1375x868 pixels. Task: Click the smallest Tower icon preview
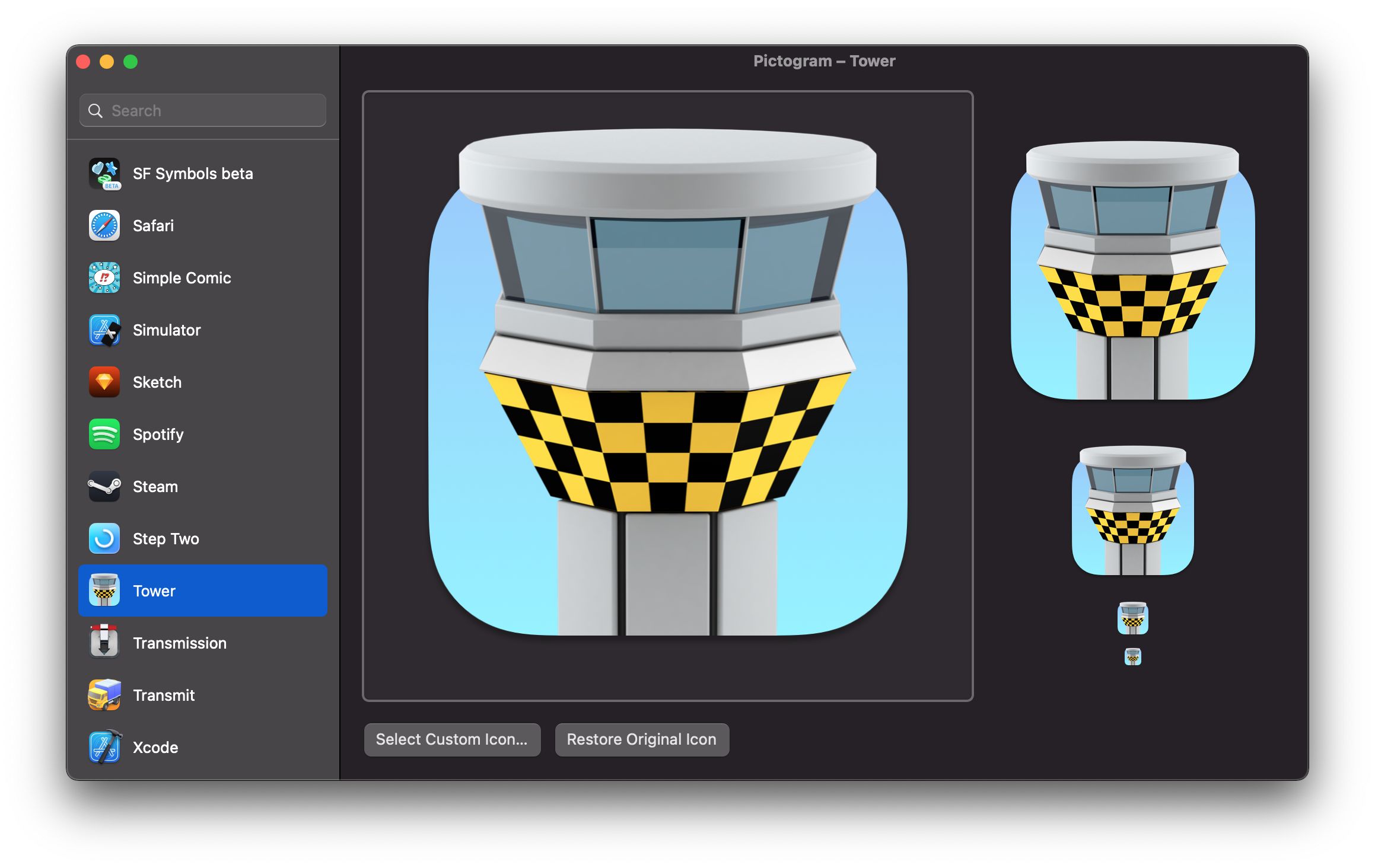[x=1132, y=657]
